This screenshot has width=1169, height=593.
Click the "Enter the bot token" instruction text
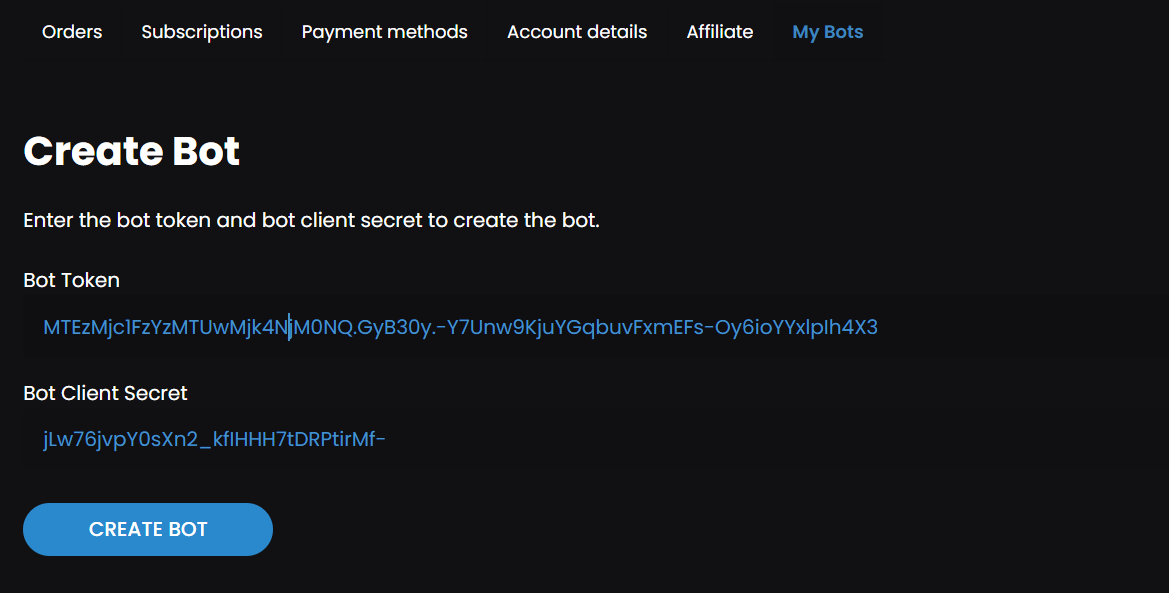[x=311, y=220]
